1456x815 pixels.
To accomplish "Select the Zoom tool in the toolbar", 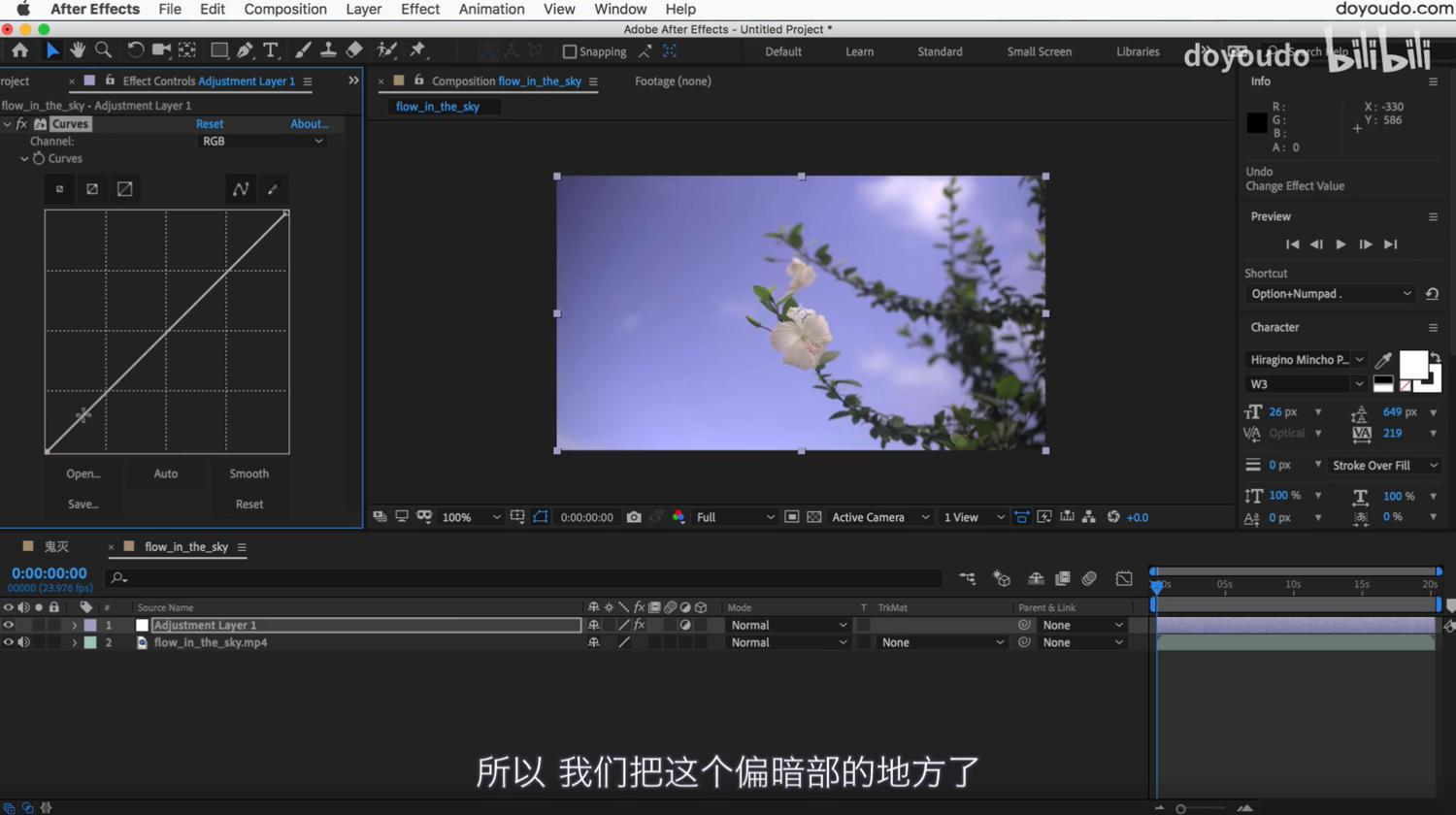I will (103, 49).
